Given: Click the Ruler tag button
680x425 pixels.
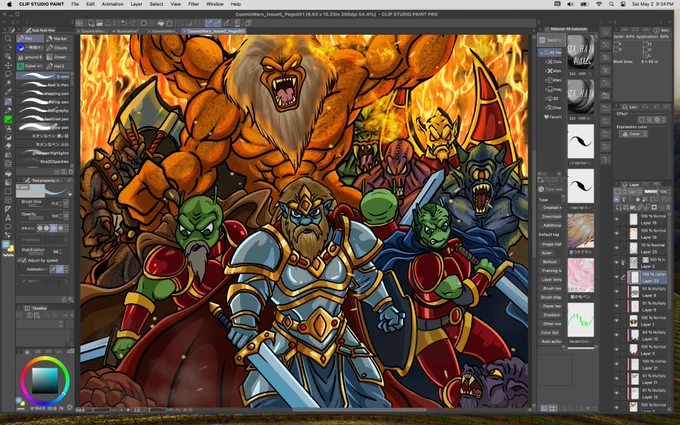Looking at the screenshot, I should [x=547, y=253].
